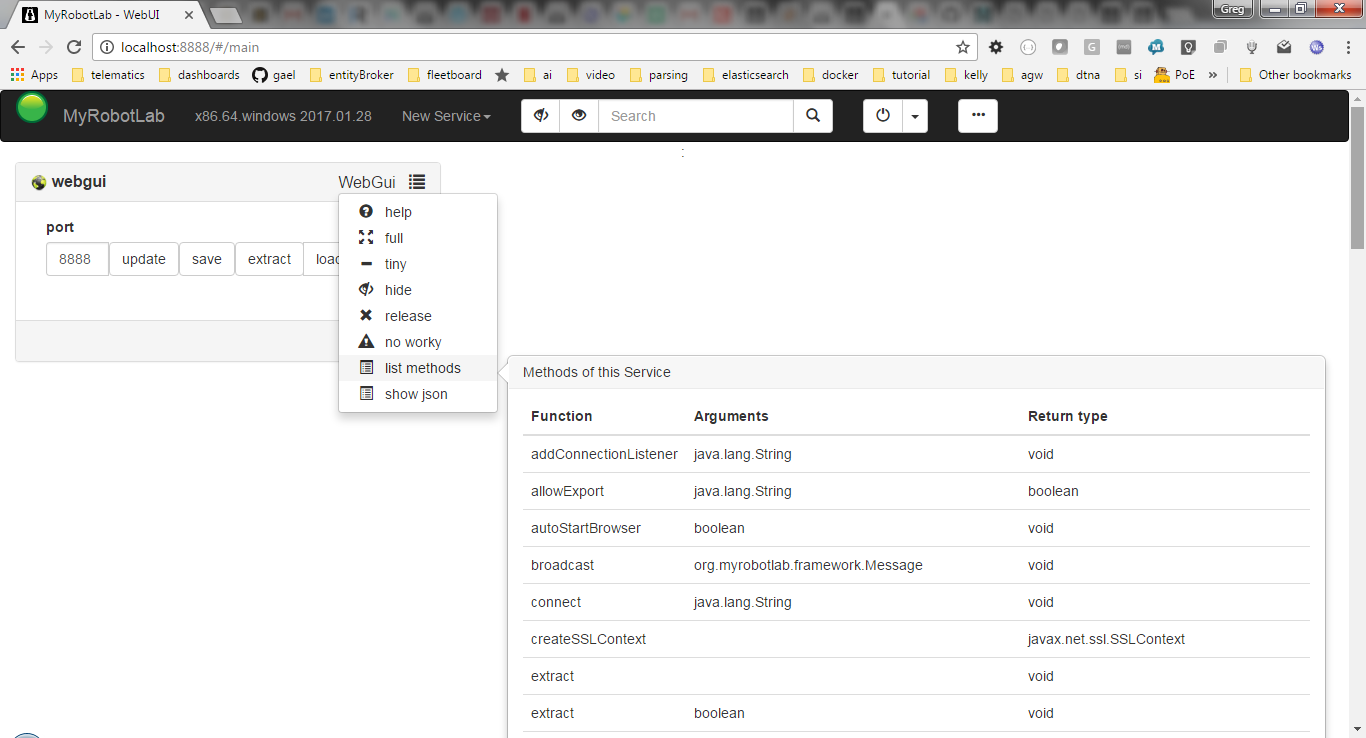Click the blue M cloud extension icon
This screenshot has height=738, width=1366.
[x=1156, y=47]
